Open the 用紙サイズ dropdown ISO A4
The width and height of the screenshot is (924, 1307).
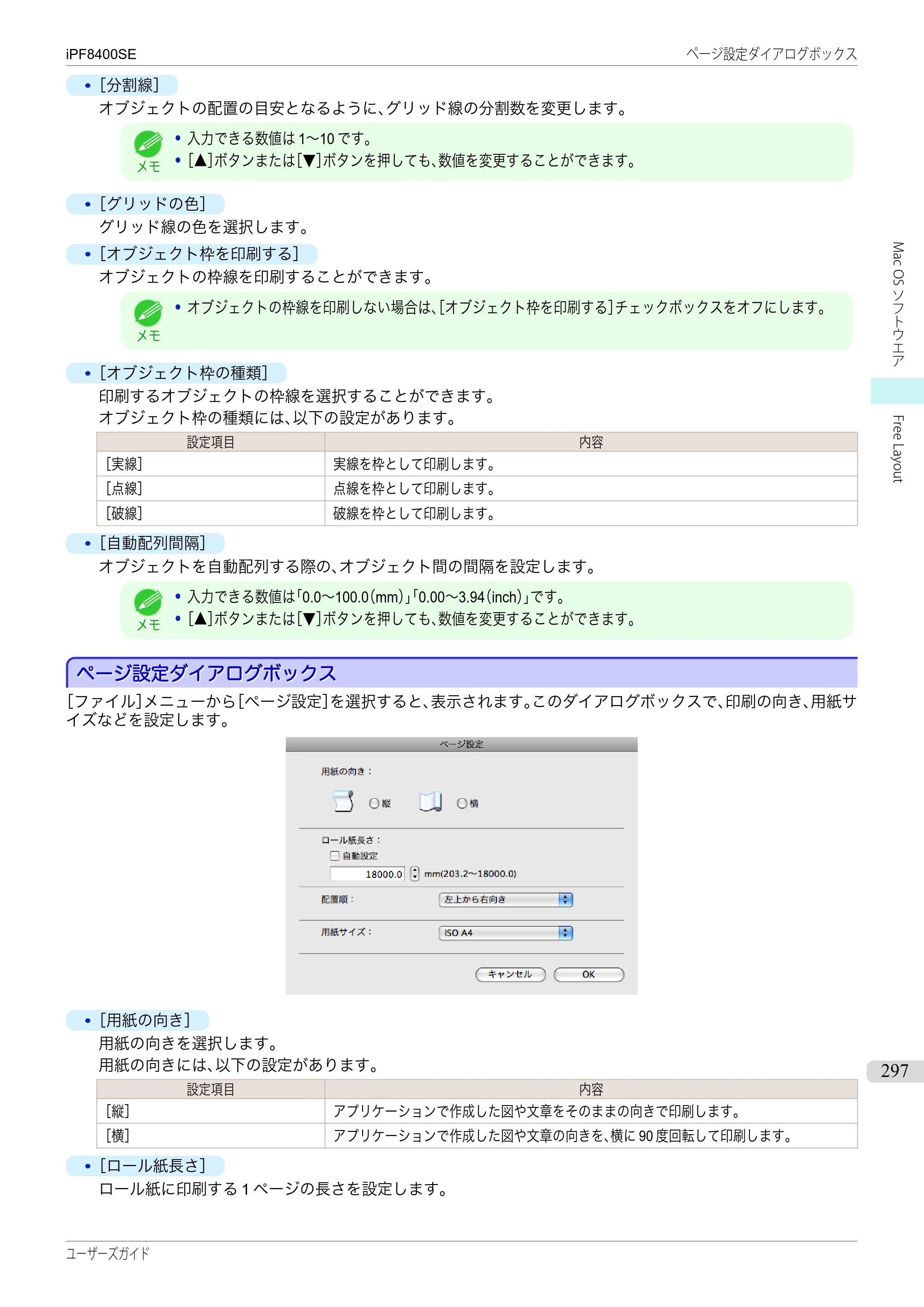pos(506,932)
